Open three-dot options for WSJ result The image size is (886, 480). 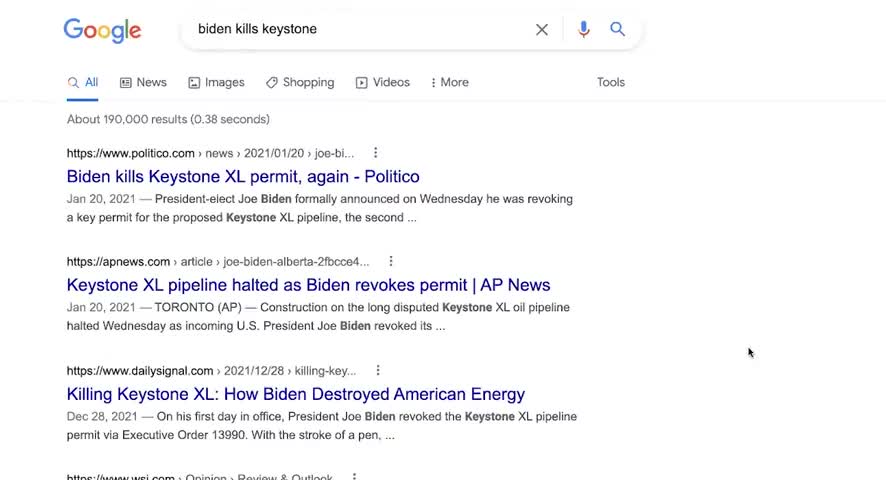pyautogui.click(x=354, y=477)
